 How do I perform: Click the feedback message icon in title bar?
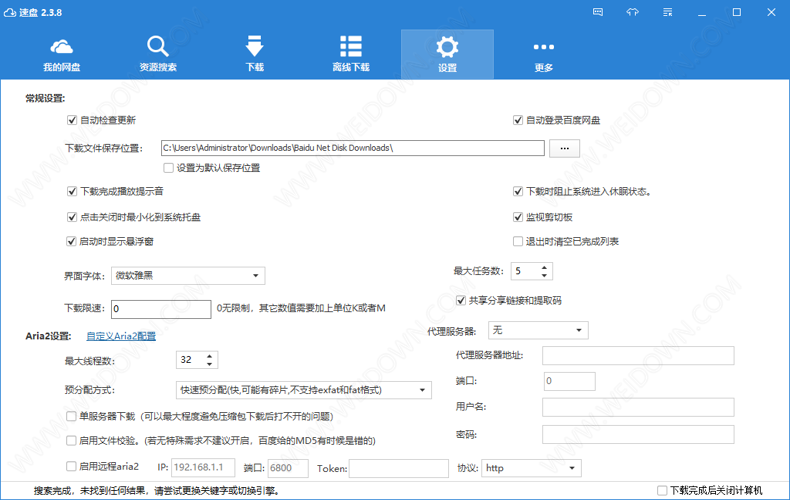tap(598, 12)
